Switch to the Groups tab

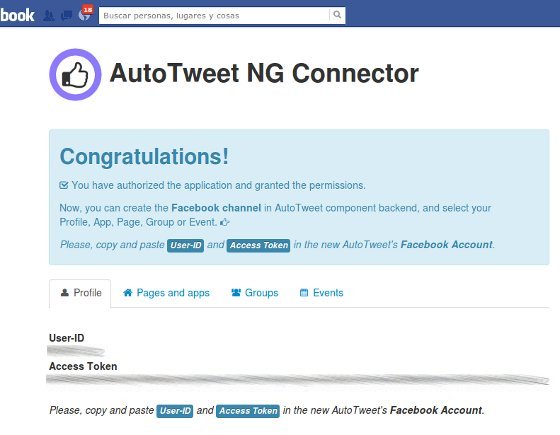tap(255, 293)
